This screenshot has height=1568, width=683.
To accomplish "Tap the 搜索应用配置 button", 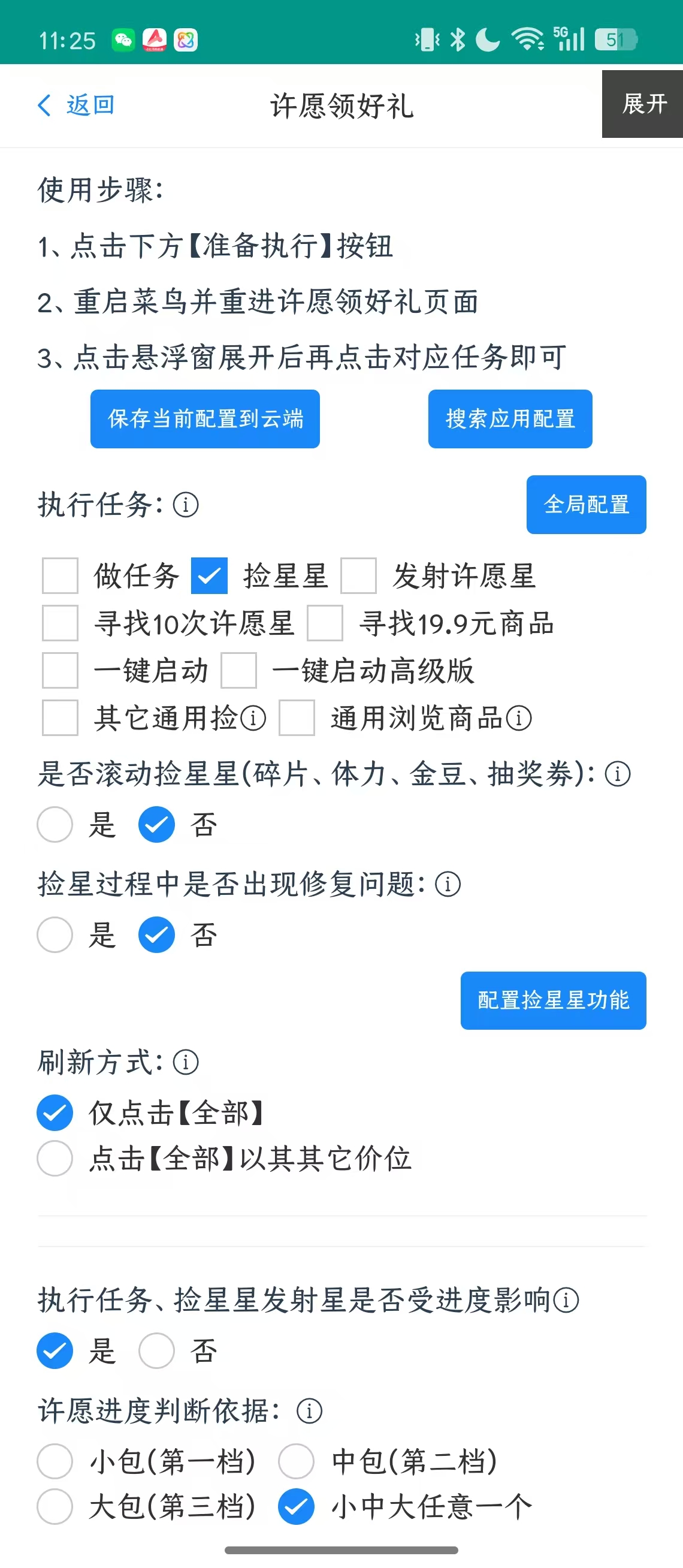I will pyautogui.click(x=510, y=419).
